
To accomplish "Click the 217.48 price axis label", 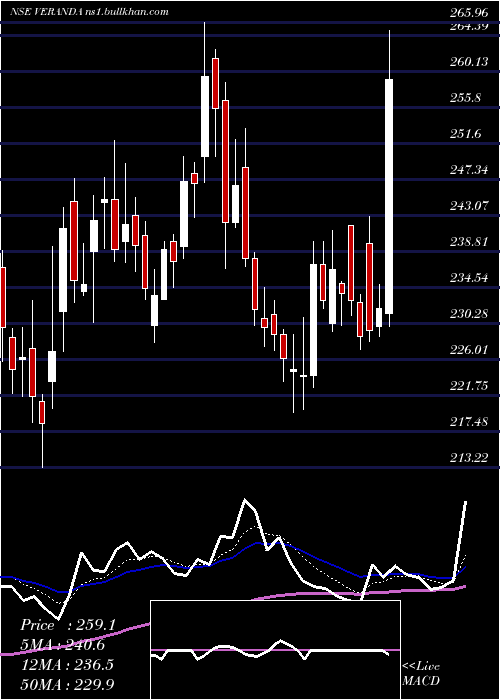I will 469,421.
